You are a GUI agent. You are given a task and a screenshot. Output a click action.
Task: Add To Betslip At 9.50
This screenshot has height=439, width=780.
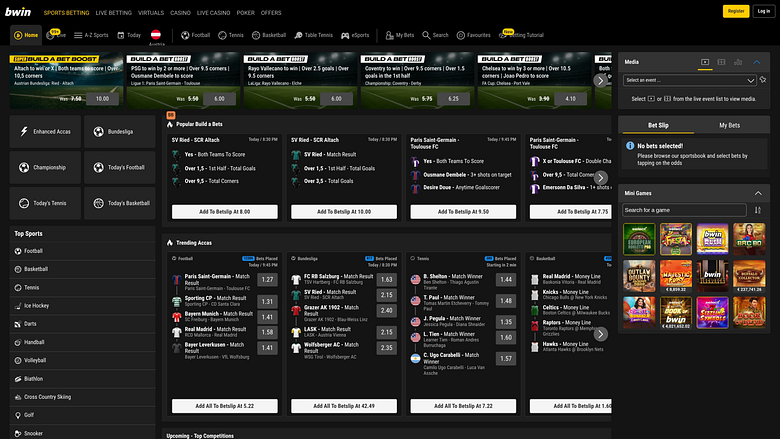click(x=463, y=212)
